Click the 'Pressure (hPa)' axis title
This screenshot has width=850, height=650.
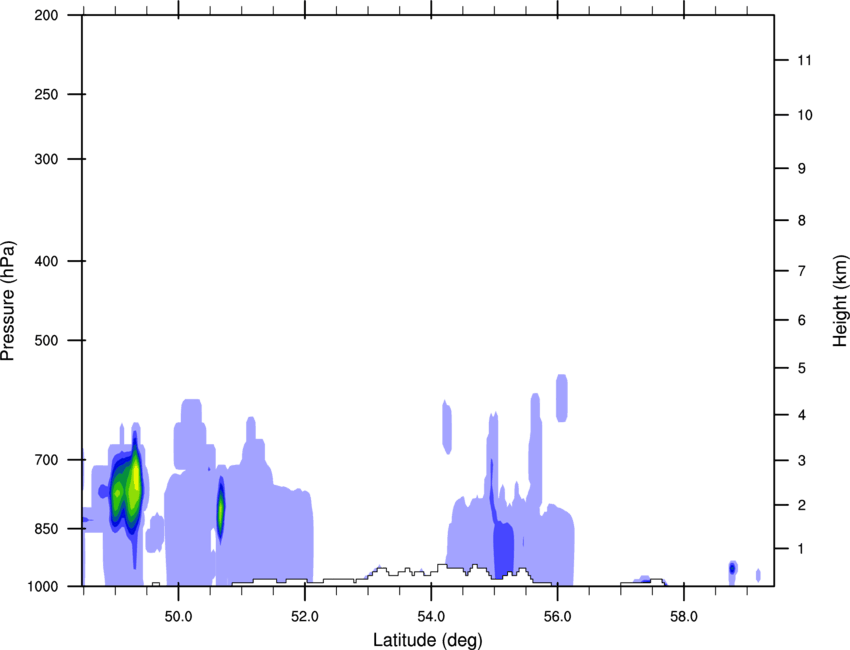coord(8,301)
